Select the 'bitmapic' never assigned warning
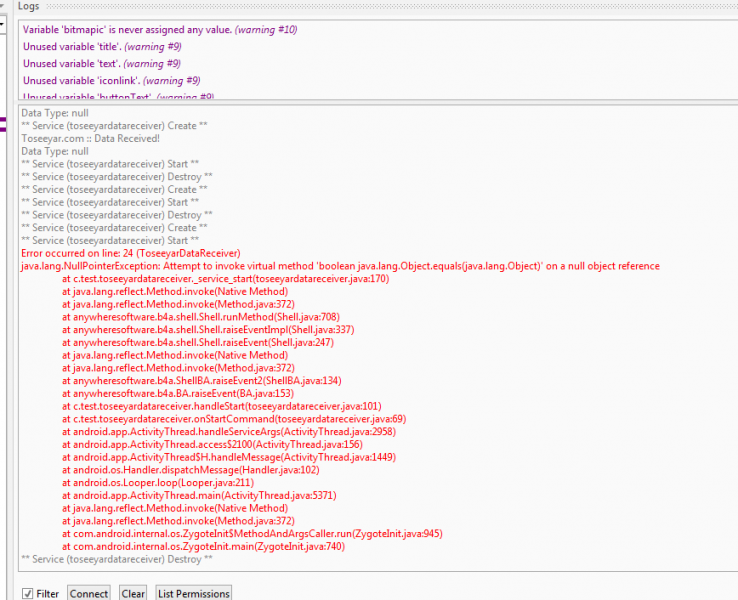Screen dimensions: 738x600 [x=160, y=30]
